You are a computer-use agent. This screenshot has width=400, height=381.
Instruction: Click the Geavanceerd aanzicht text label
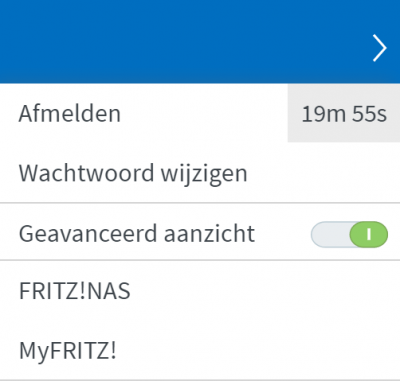point(137,233)
